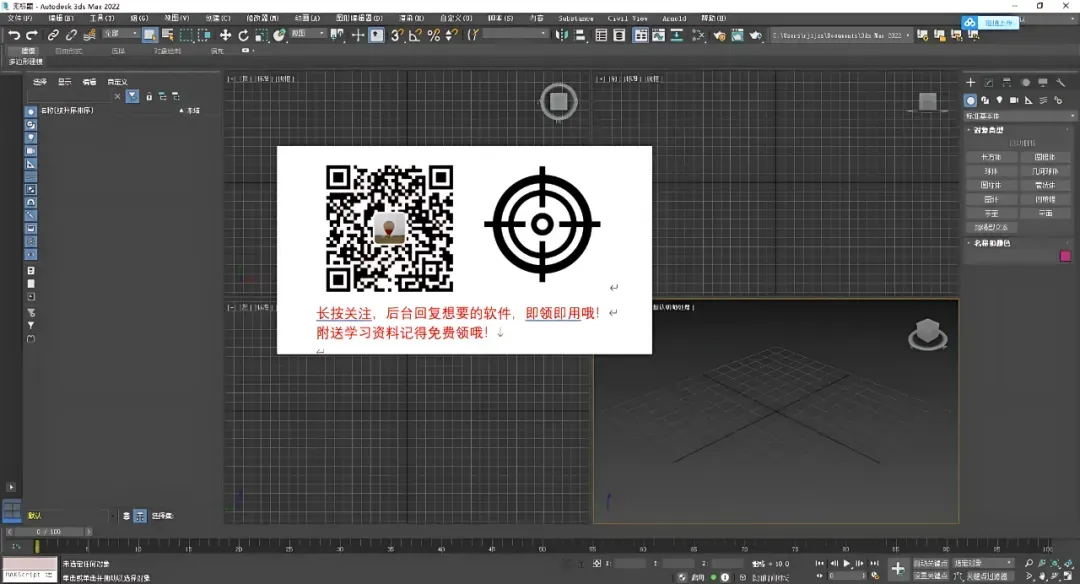This screenshot has height=584, width=1080.
Task: Click the Select and Place icon
Action: [279, 35]
